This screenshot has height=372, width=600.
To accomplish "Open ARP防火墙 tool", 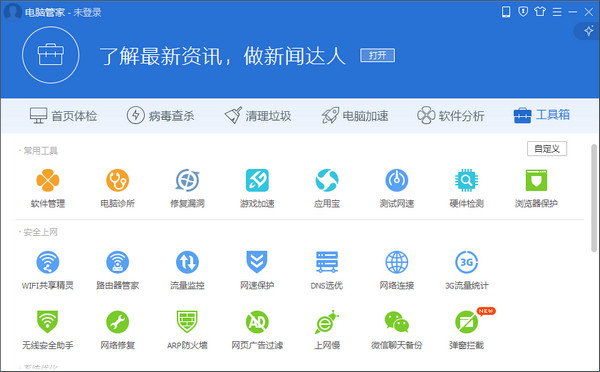I will pos(187,330).
